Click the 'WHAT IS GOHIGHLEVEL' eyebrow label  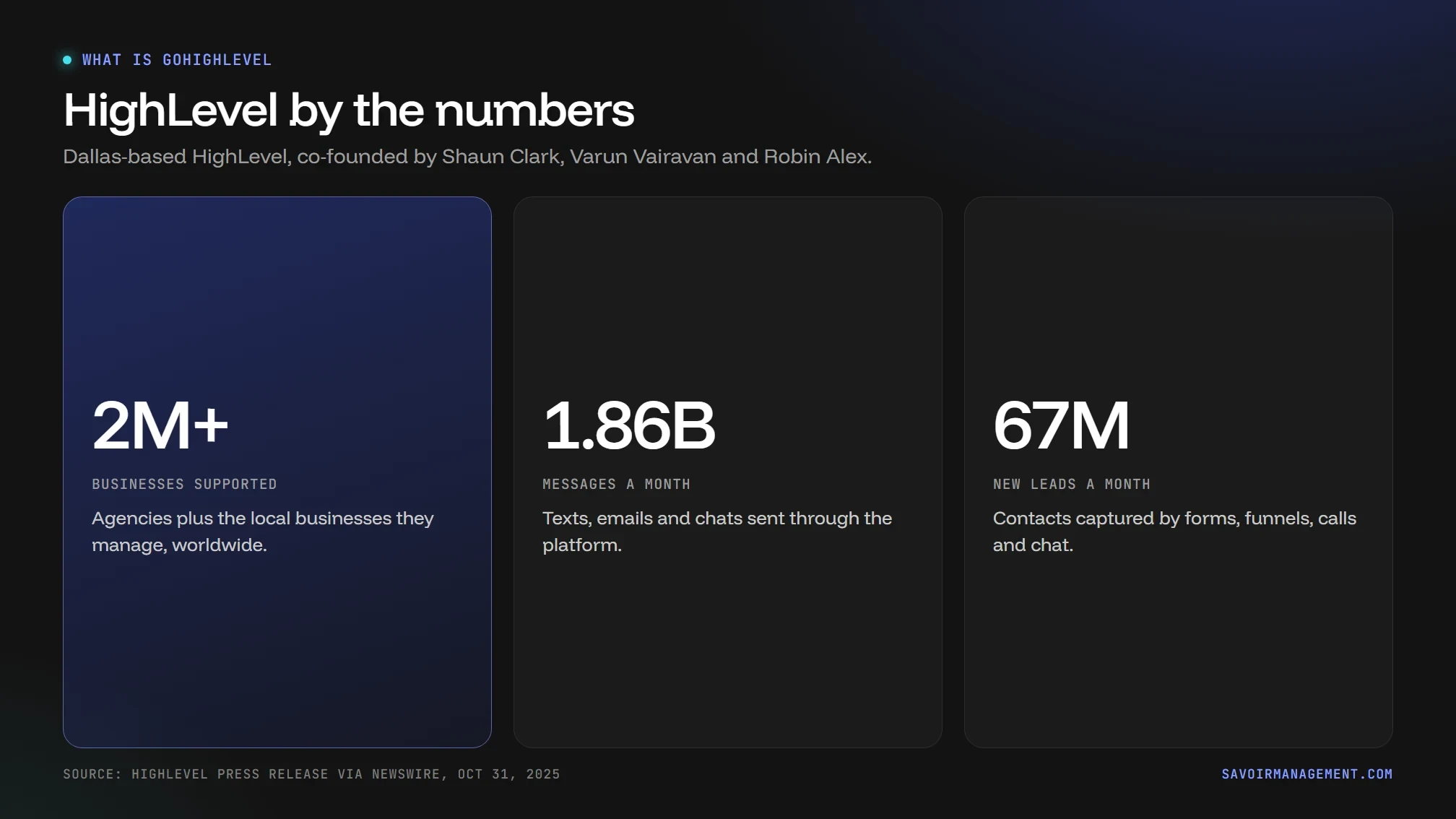point(177,60)
